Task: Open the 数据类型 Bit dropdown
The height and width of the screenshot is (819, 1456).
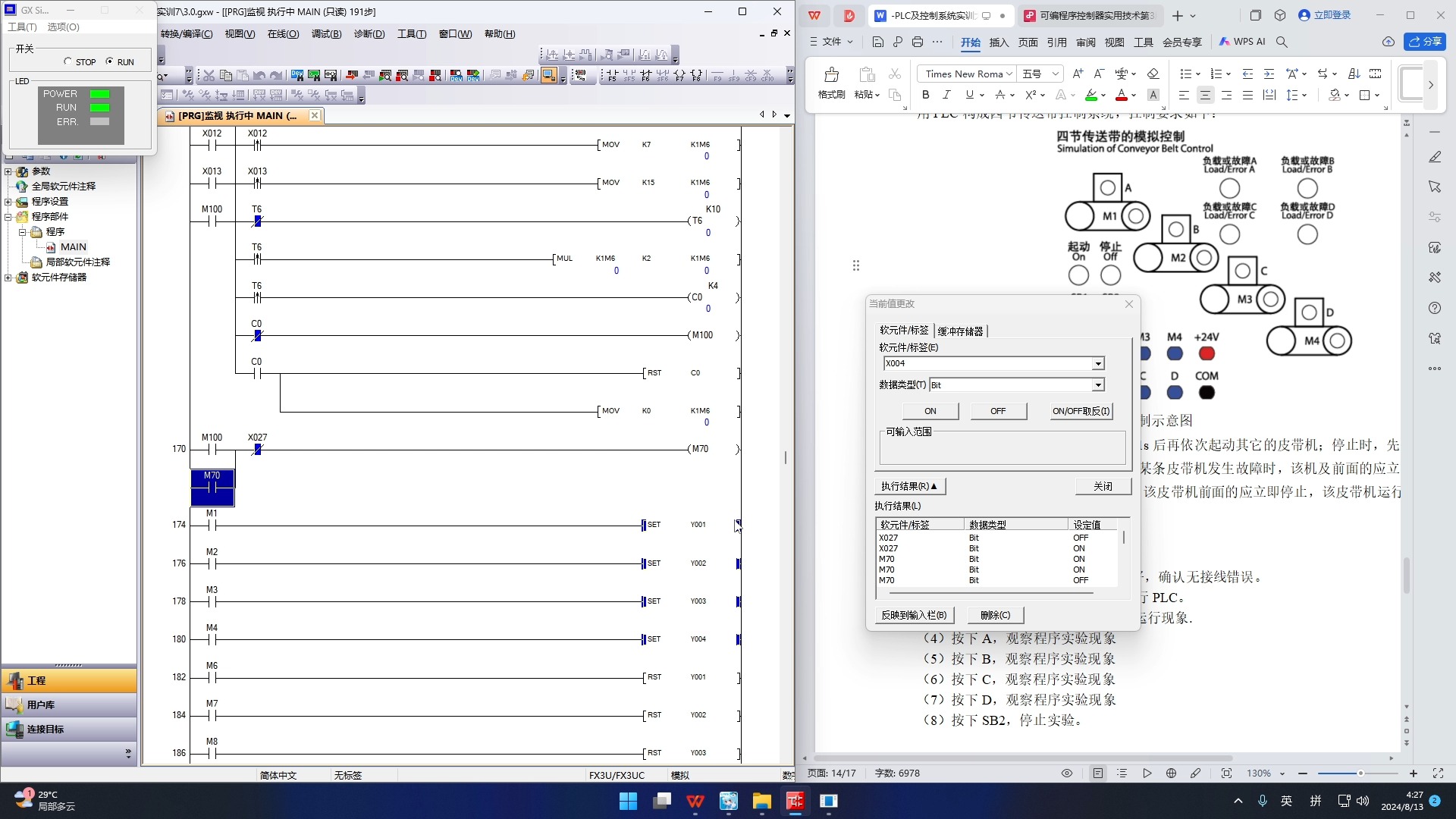Action: click(x=1097, y=385)
